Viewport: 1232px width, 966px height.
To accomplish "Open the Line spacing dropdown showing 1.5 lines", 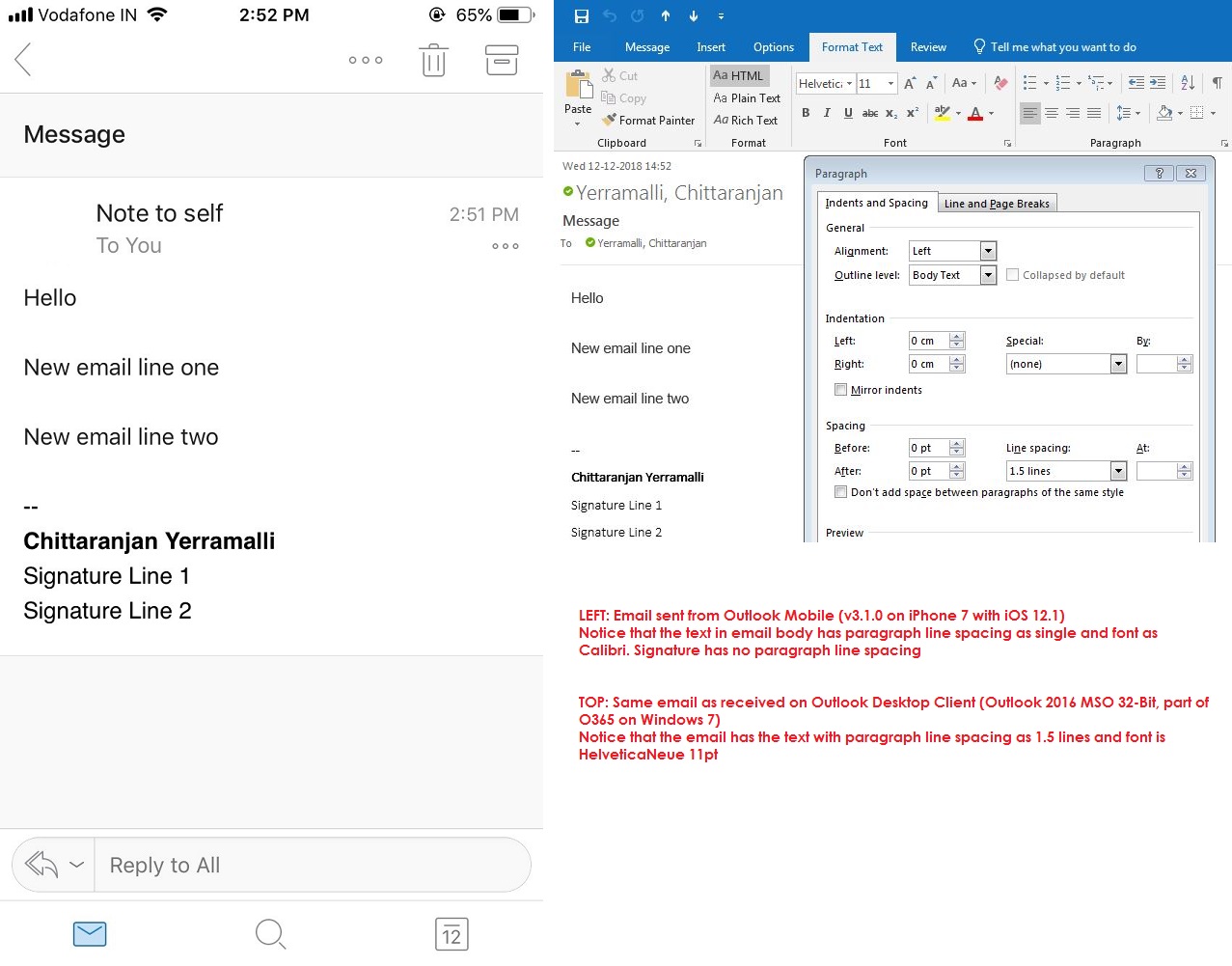I will 1116,470.
